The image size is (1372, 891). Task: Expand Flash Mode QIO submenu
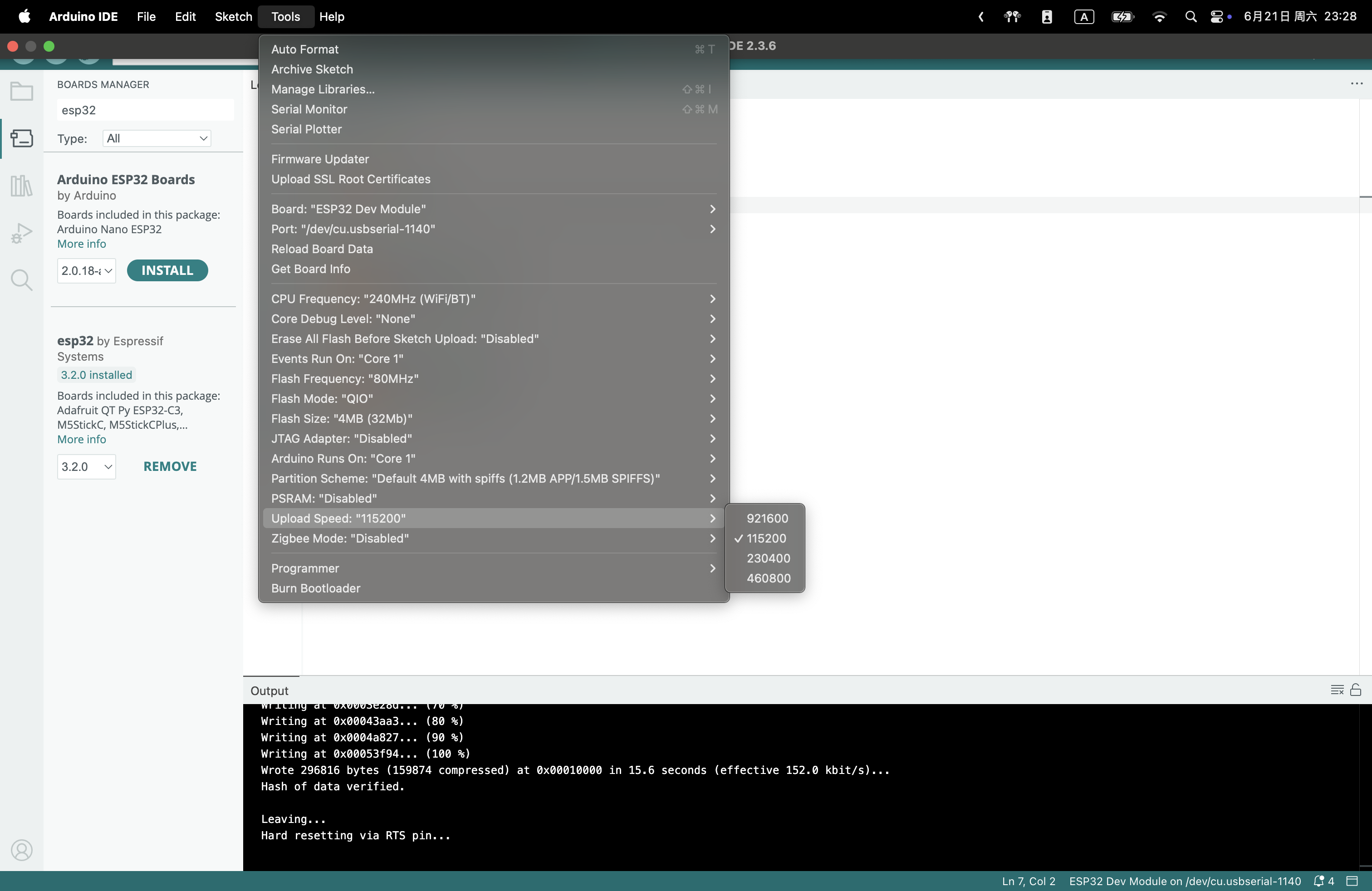(x=494, y=398)
